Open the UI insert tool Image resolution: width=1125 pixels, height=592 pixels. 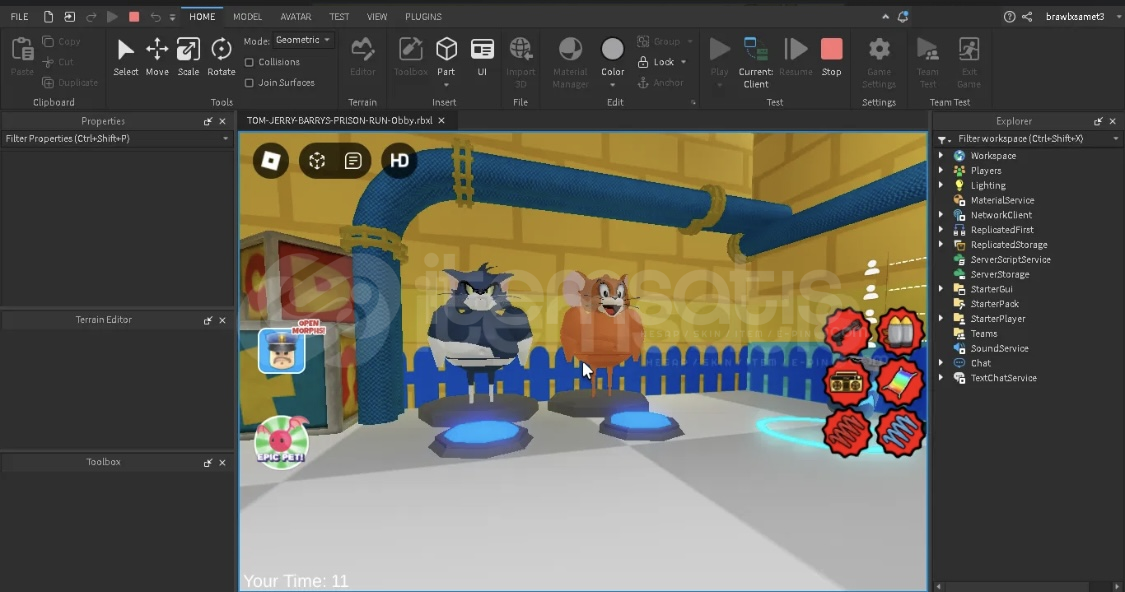pyautogui.click(x=482, y=57)
